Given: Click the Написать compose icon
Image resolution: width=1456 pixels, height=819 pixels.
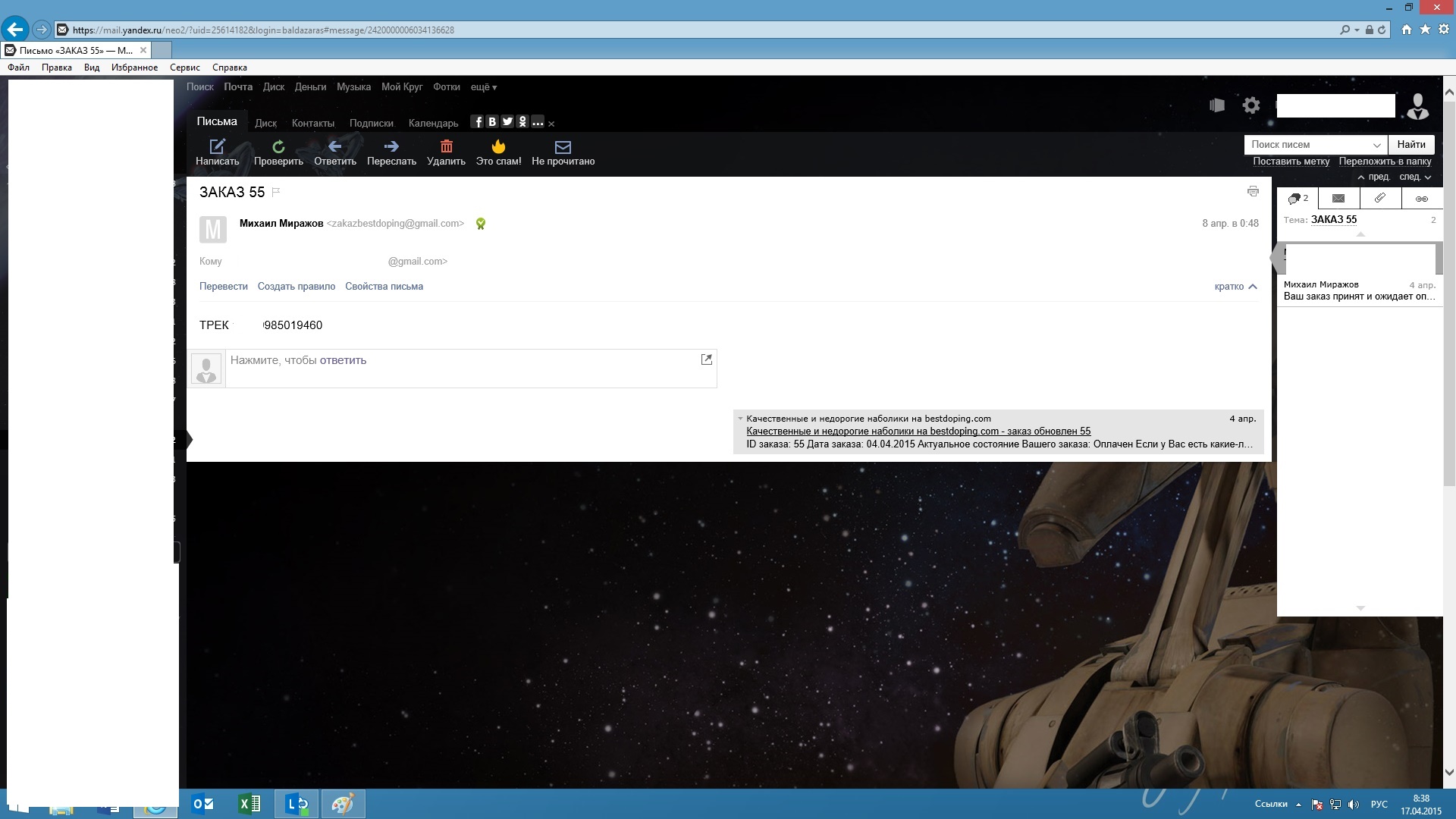Looking at the screenshot, I should pos(217,146).
